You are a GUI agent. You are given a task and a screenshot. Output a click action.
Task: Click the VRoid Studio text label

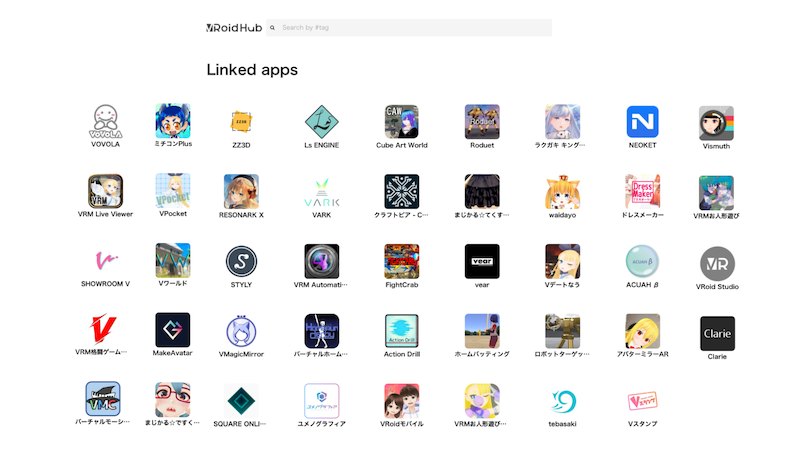pyautogui.click(x=717, y=287)
